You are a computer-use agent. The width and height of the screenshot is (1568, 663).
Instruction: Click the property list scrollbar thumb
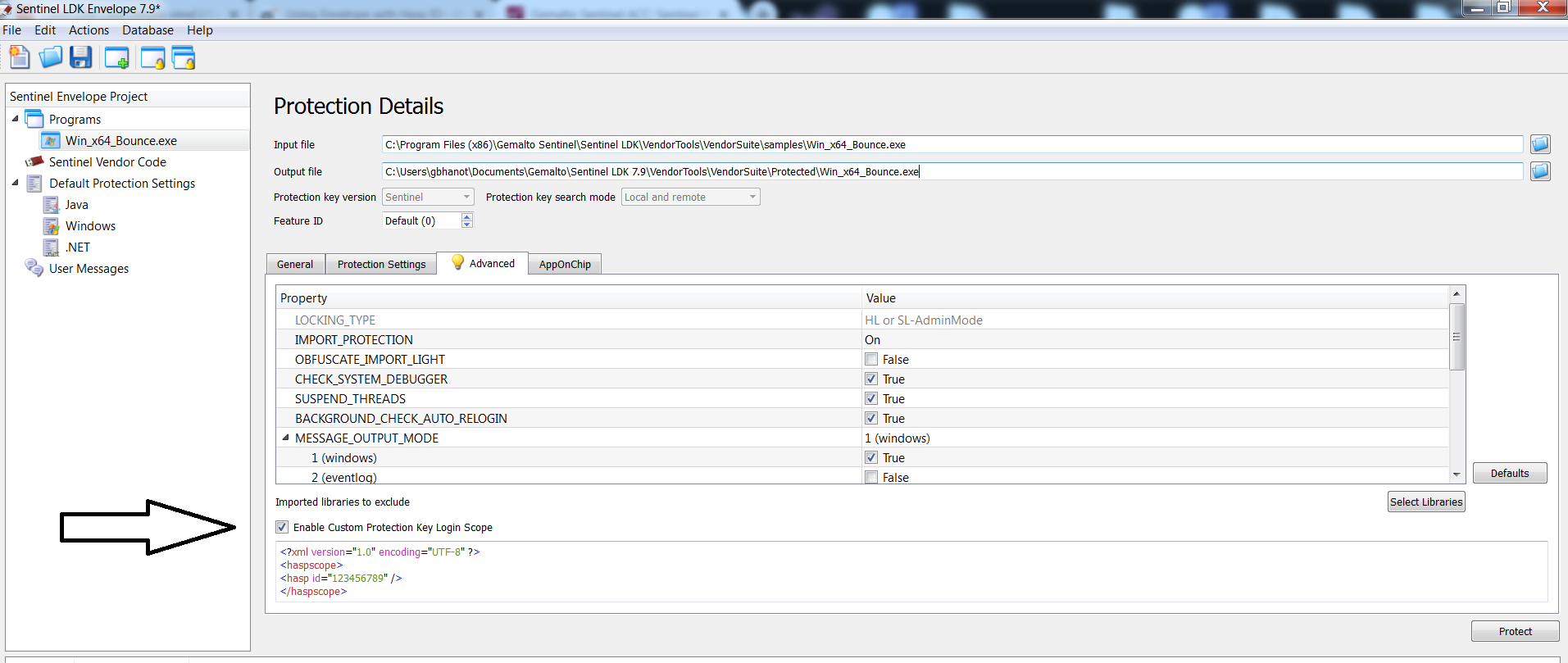coord(1457,337)
